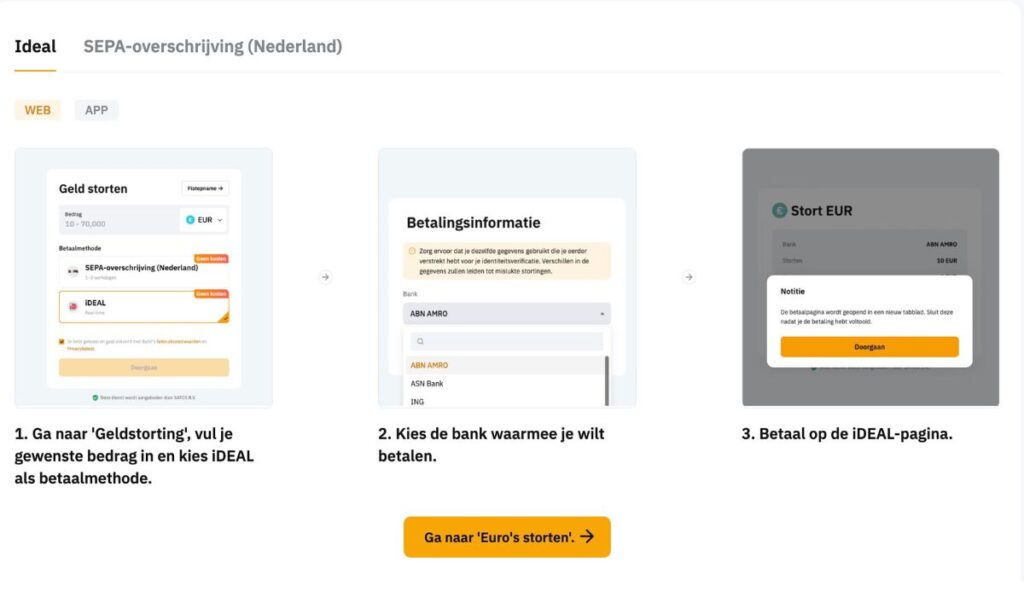Click the iDEAL logo icon

pyautogui.click(x=73, y=306)
